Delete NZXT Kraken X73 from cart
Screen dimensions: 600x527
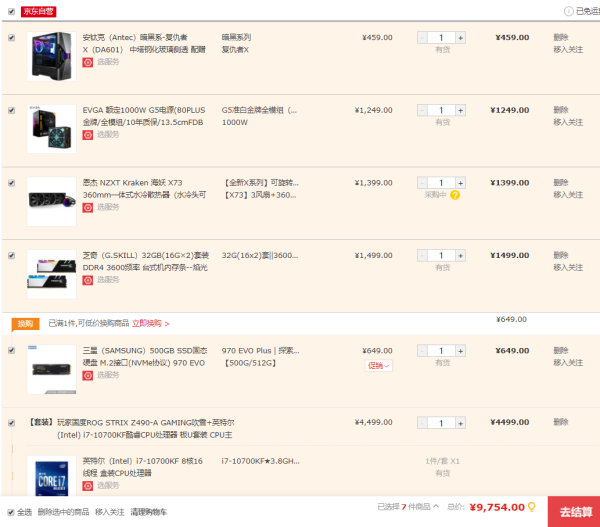tap(561, 183)
